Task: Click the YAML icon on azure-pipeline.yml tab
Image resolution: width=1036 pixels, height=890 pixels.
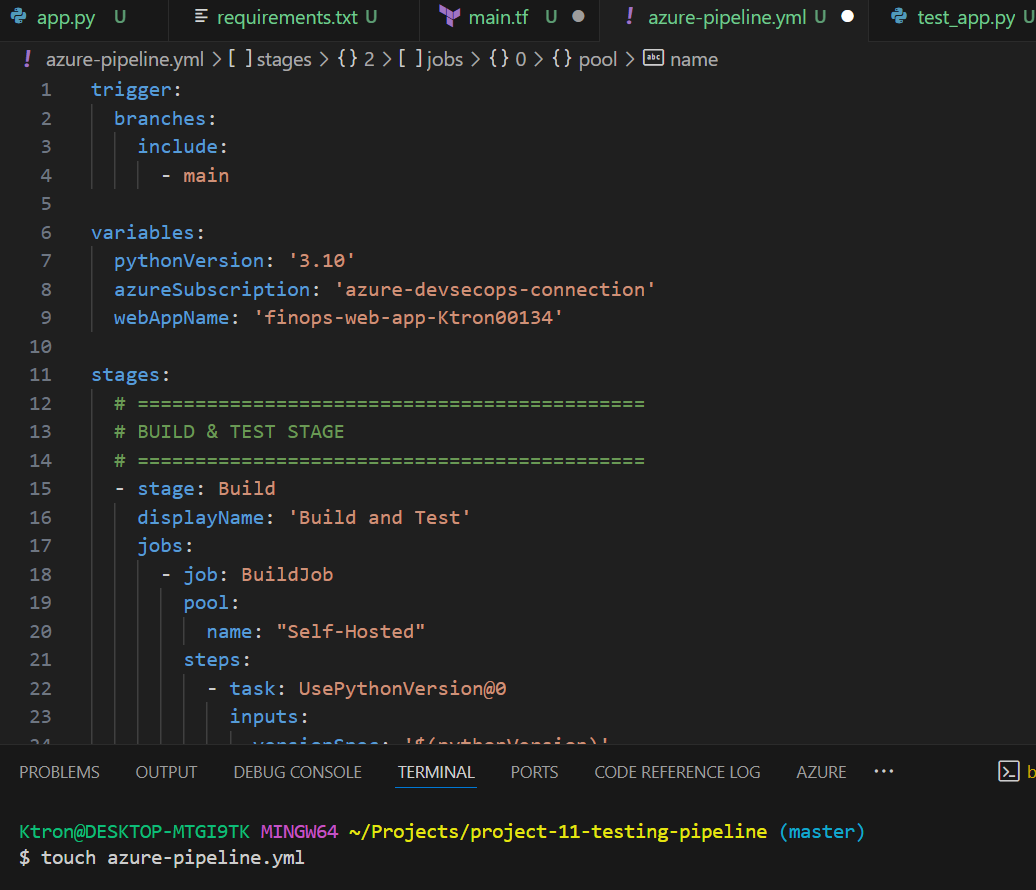Action: (x=629, y=17)
